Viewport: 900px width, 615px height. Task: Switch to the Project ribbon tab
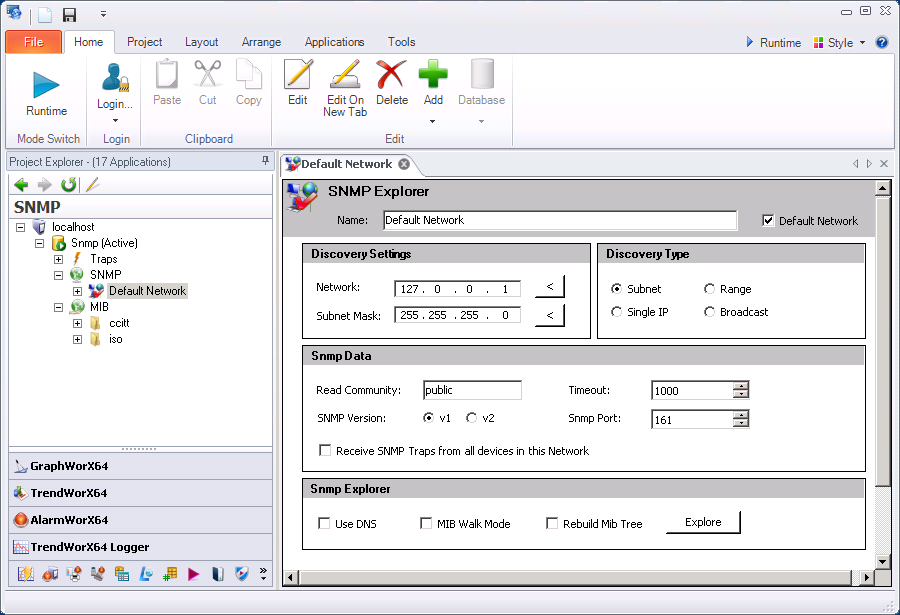[145, 42]
